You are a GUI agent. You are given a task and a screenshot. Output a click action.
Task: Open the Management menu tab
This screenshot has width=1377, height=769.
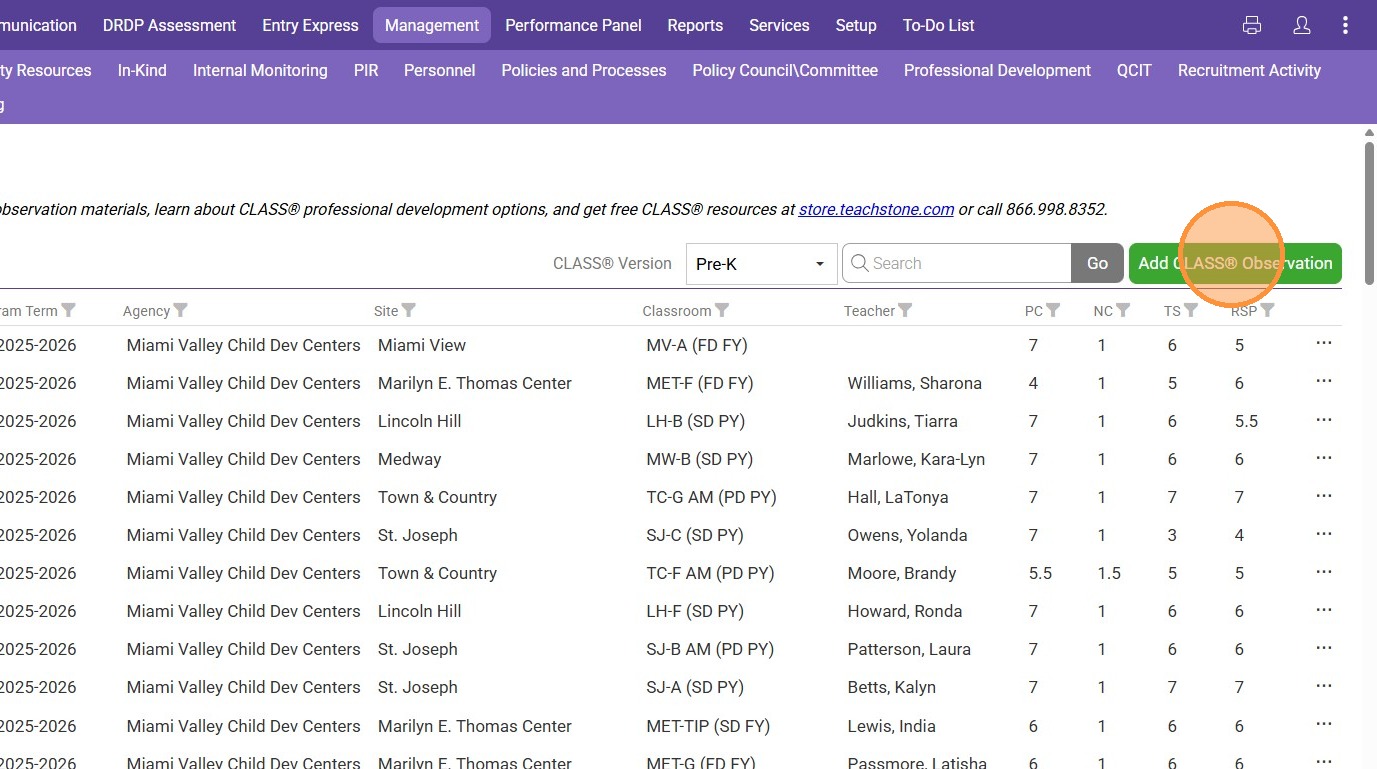[x=431, y=26]
